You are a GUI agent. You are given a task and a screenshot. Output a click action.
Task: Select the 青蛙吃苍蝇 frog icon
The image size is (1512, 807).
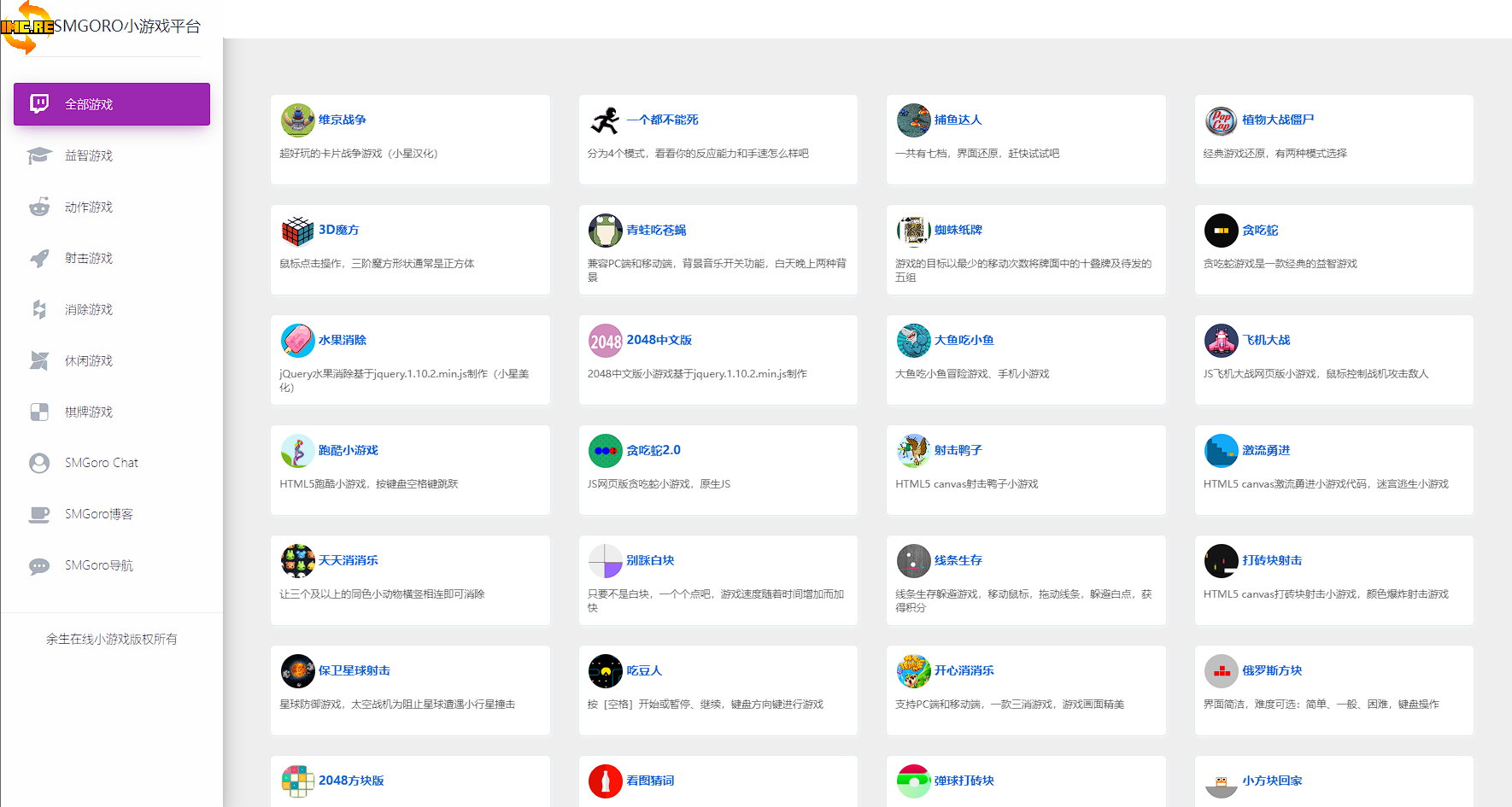[x=605, y=231]
